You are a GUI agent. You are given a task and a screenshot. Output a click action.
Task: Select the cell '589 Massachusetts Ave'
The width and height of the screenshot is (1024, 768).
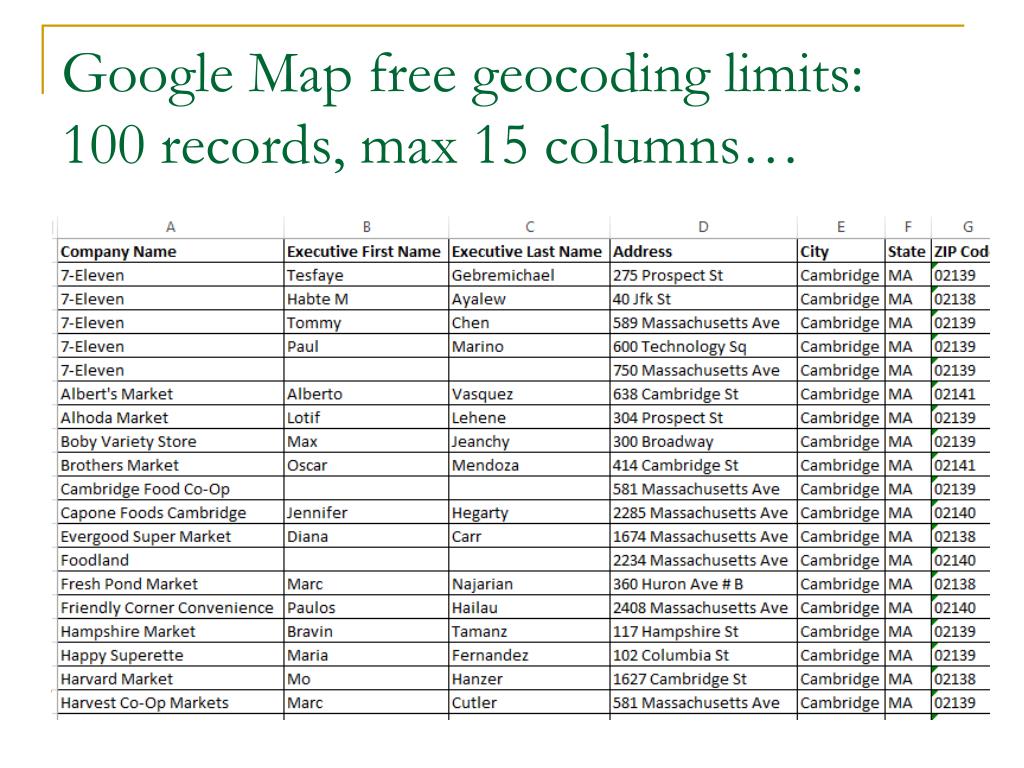tap(703, 323)
